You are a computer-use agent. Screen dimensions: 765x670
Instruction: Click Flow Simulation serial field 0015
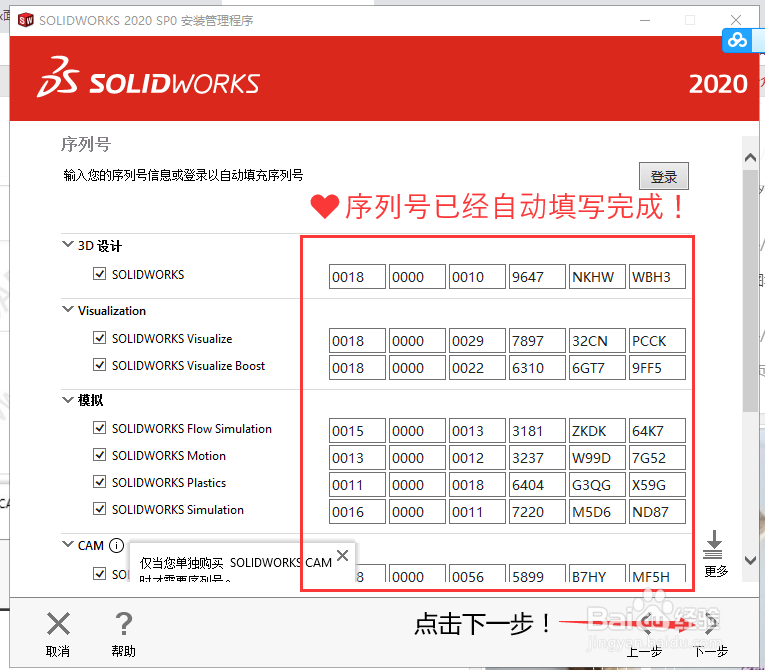(357, 431)
